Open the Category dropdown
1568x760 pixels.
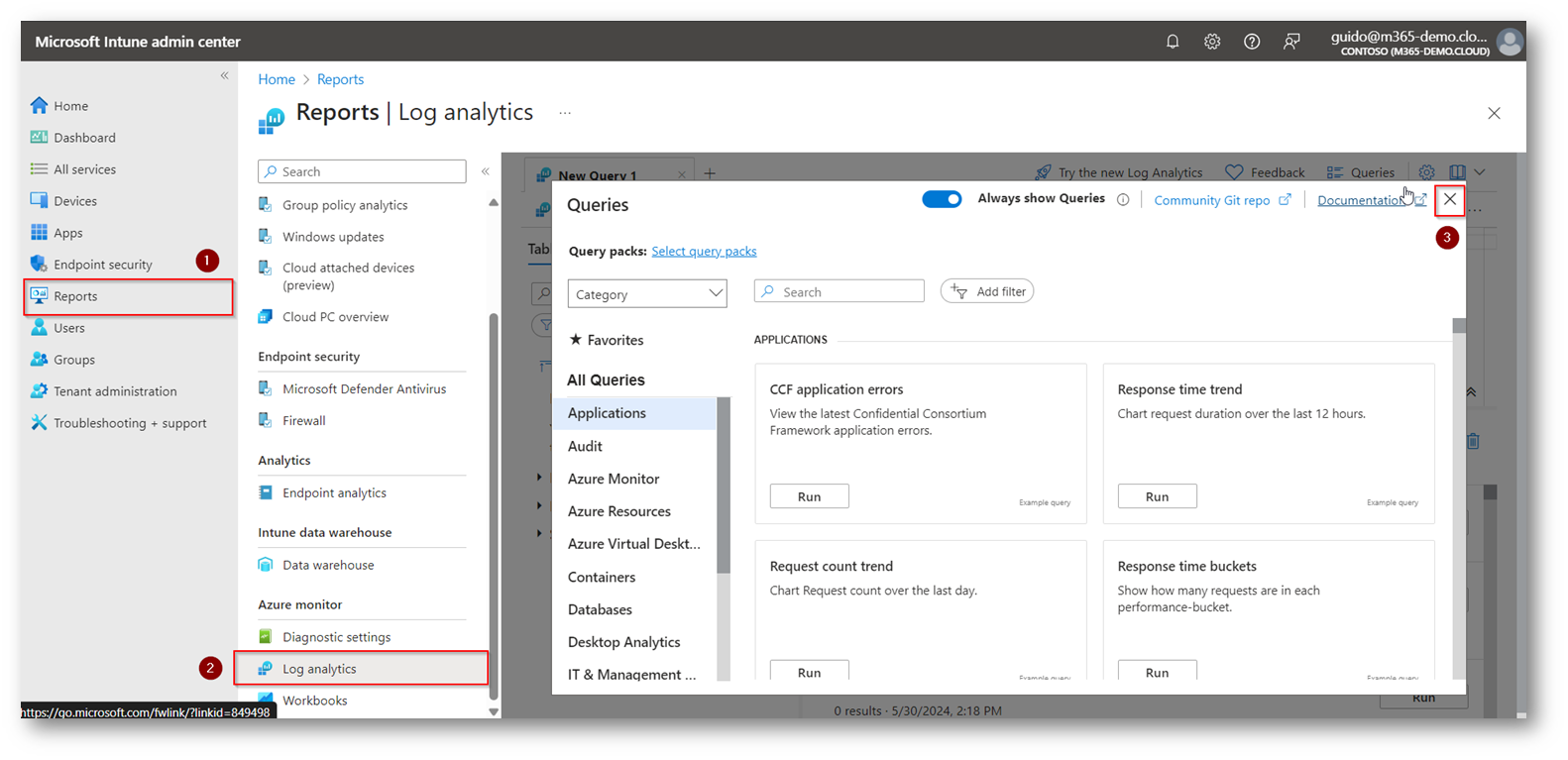647,294
